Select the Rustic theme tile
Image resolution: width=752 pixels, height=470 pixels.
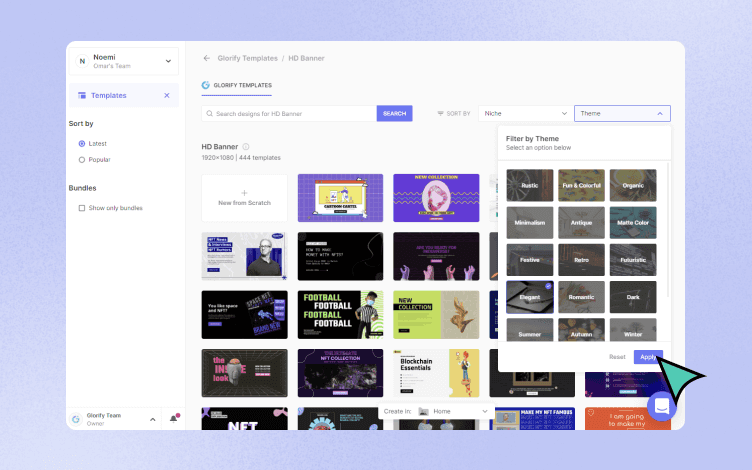click(529, 185)
